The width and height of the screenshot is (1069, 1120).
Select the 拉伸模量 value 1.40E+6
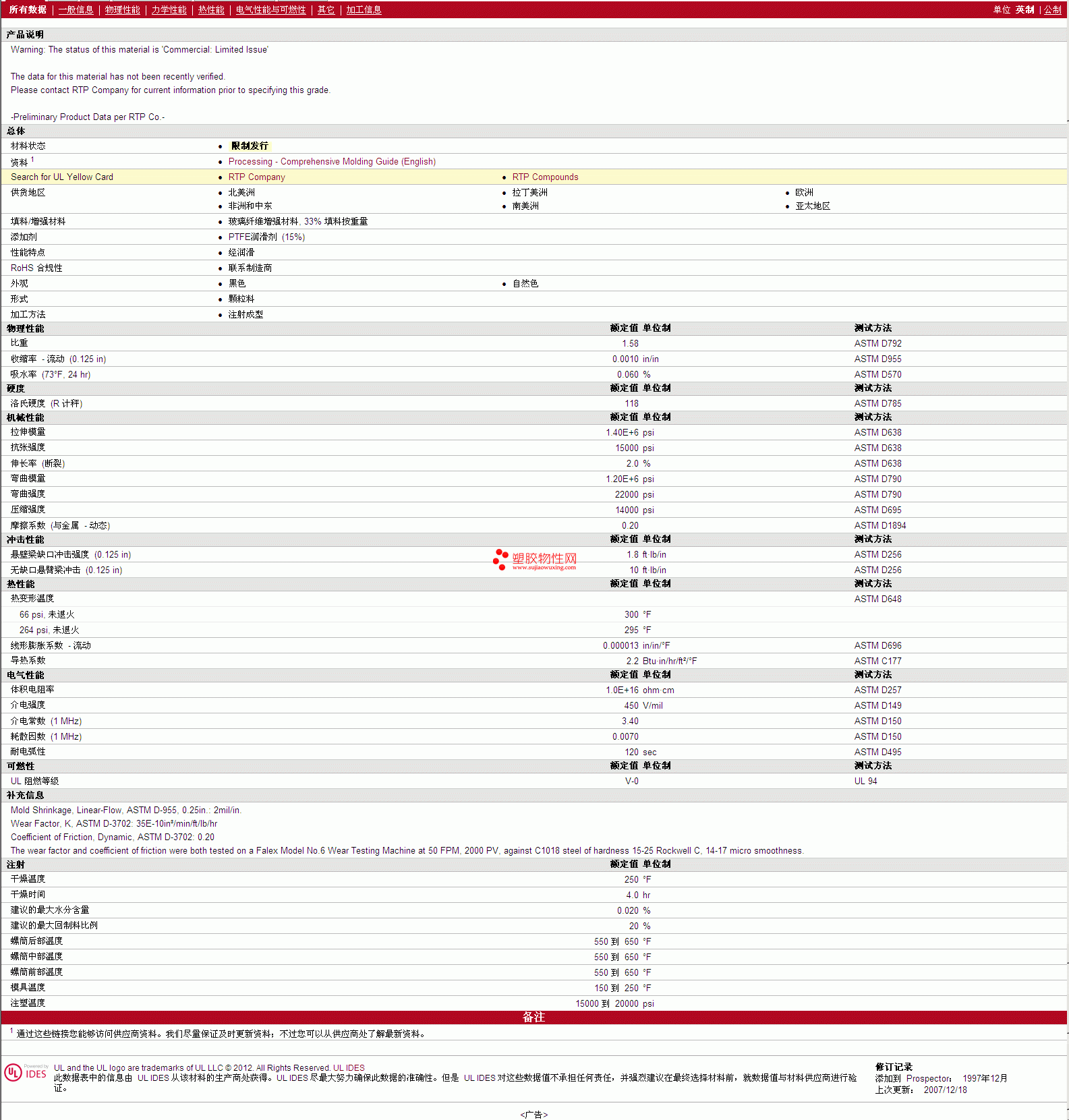[622, 432]
